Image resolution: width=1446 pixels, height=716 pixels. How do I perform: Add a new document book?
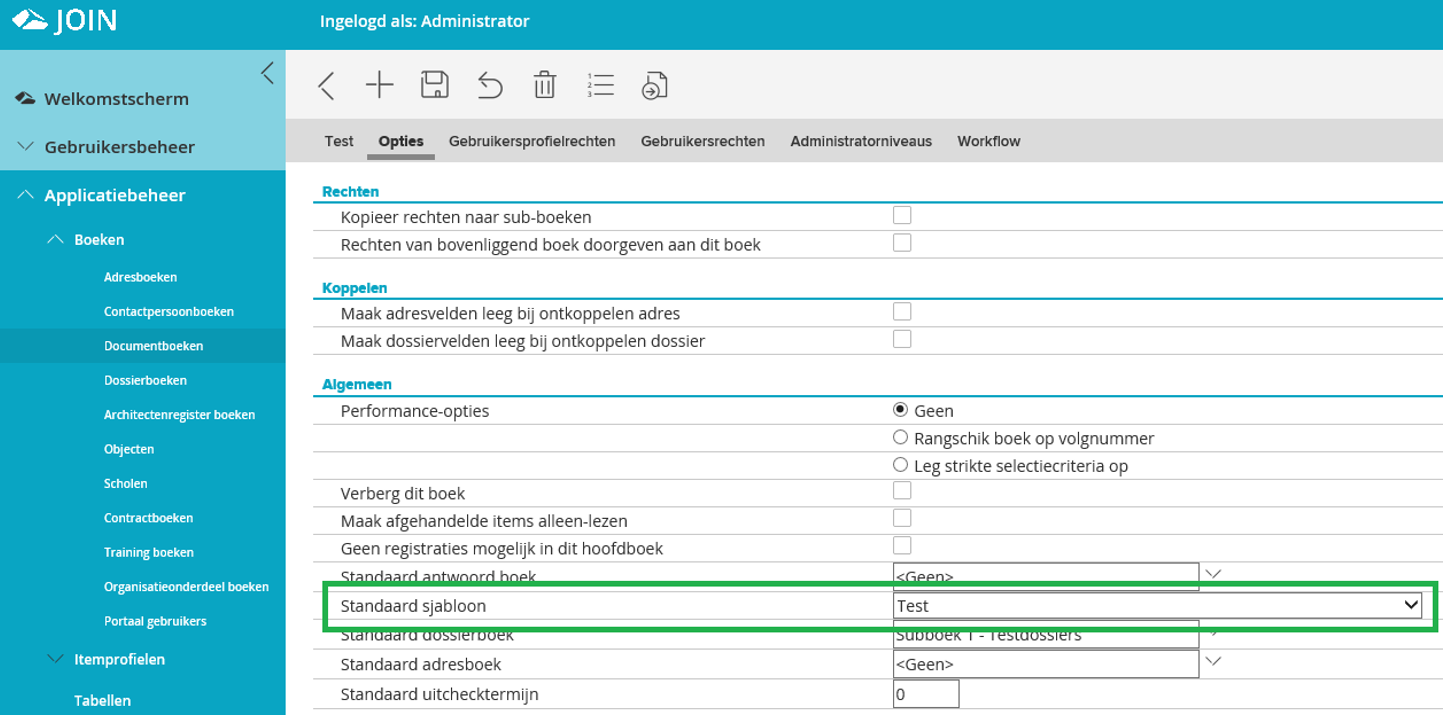pos(379,85)
